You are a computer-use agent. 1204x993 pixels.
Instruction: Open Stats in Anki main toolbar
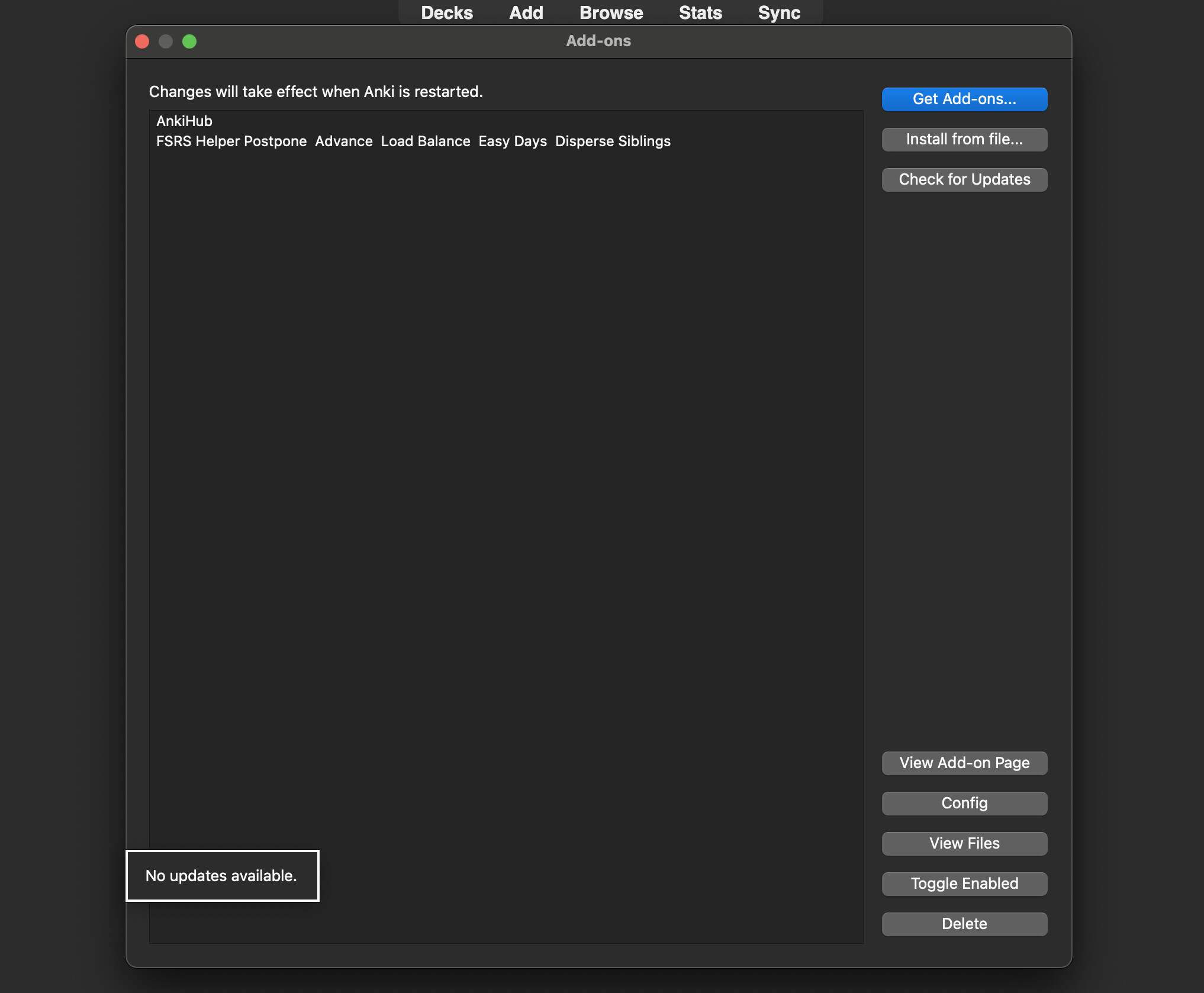click(700, 12)
